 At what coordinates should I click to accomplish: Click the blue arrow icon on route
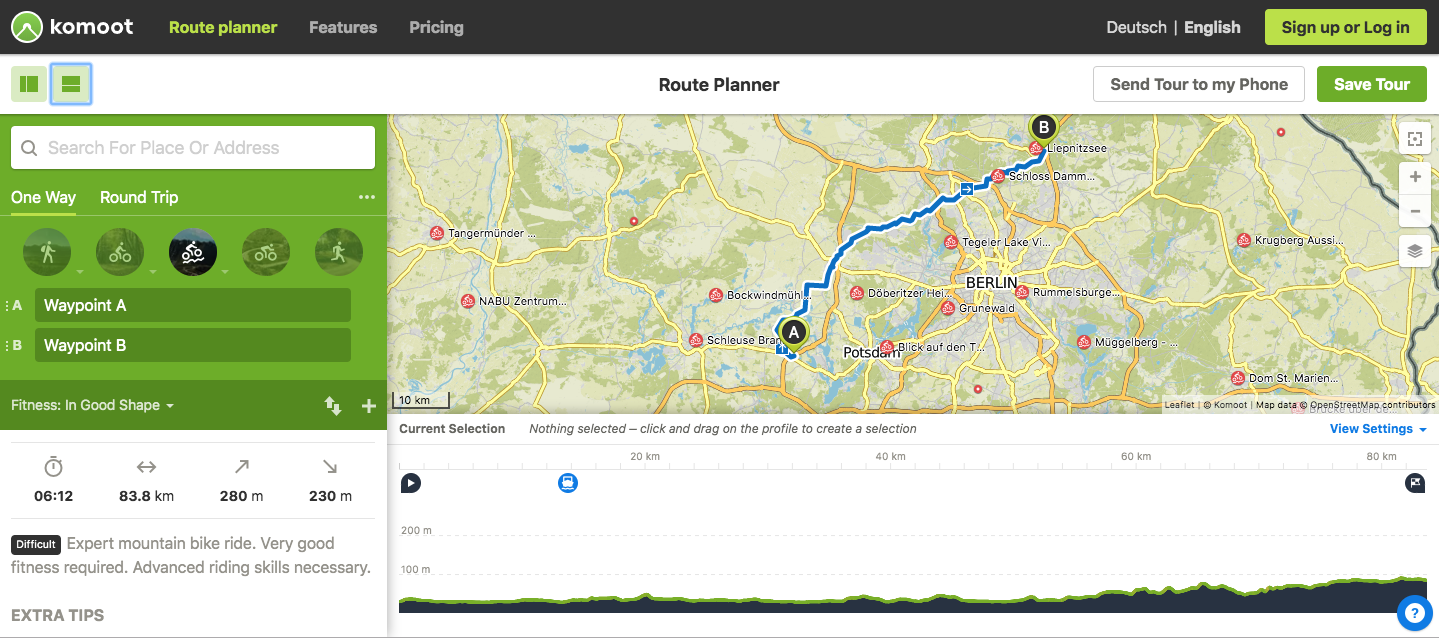967,187
